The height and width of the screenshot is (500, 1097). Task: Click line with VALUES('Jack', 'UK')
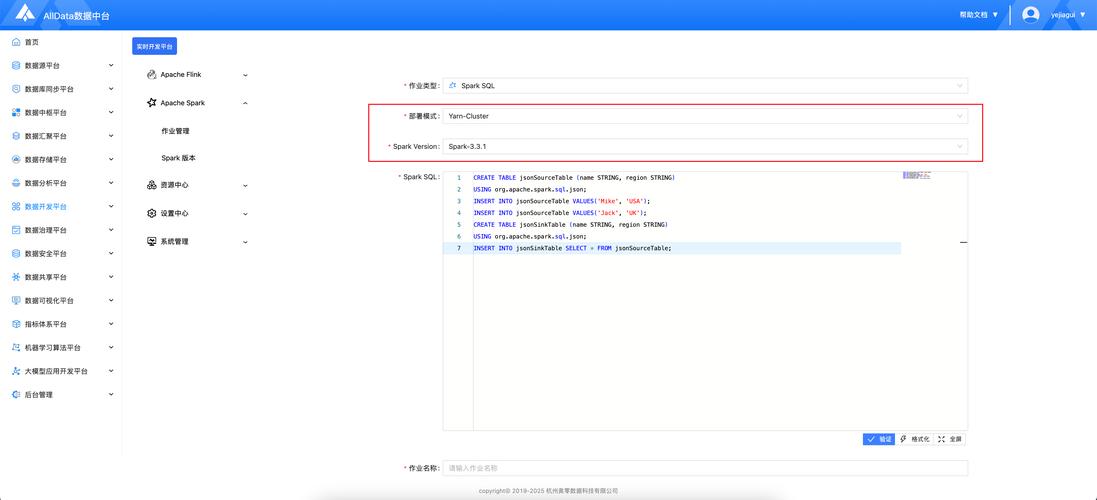(560, 213)
